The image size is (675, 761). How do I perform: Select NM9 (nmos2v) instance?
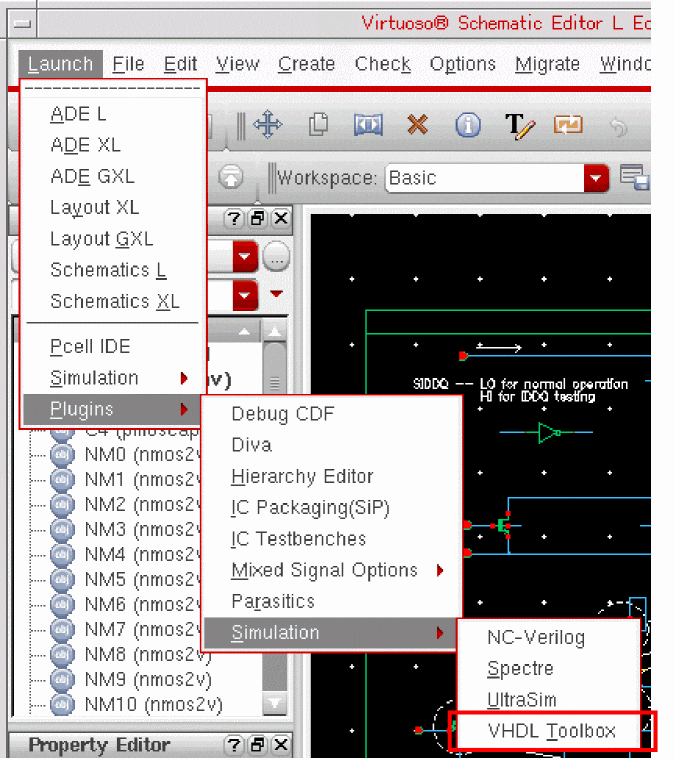148,679
